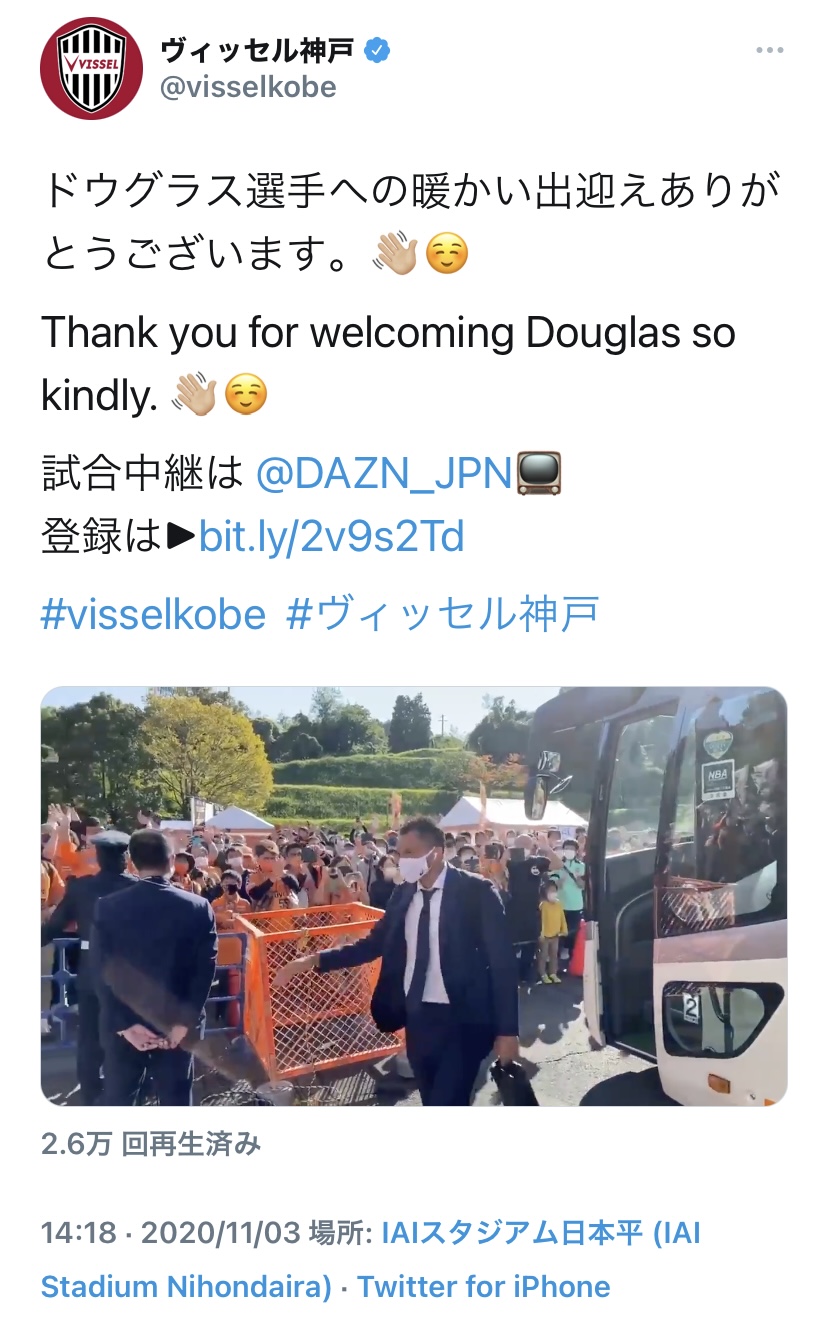Open the @DAZN_JPN mention

385,474
